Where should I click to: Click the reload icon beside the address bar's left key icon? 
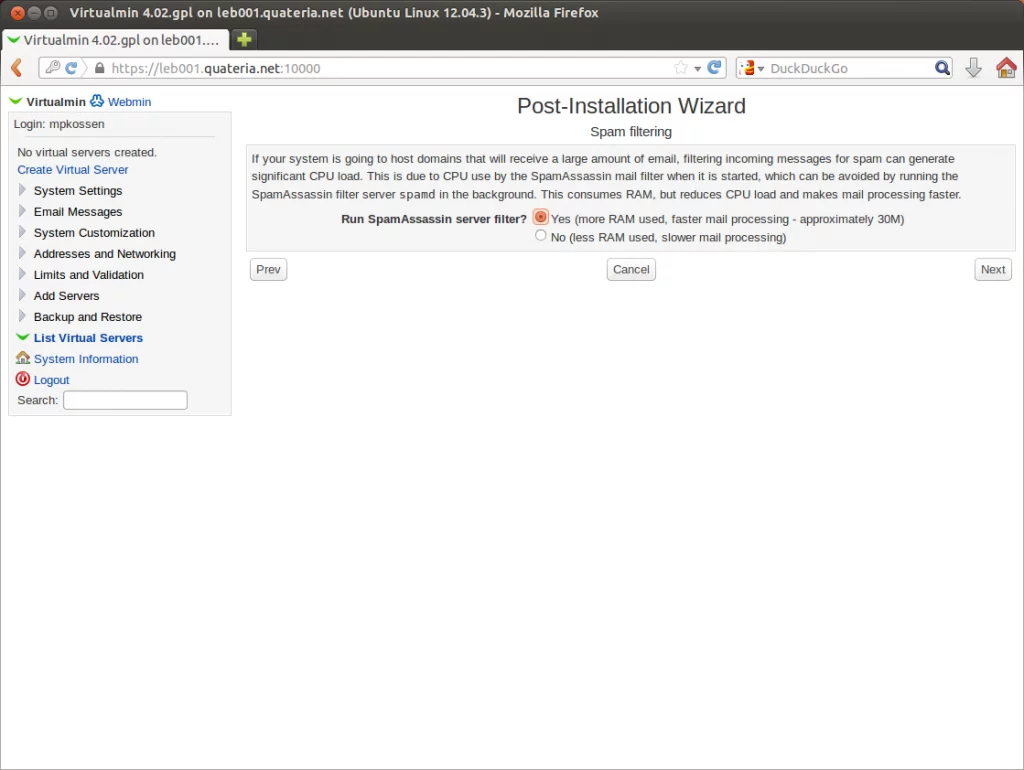tap(71, 68)
